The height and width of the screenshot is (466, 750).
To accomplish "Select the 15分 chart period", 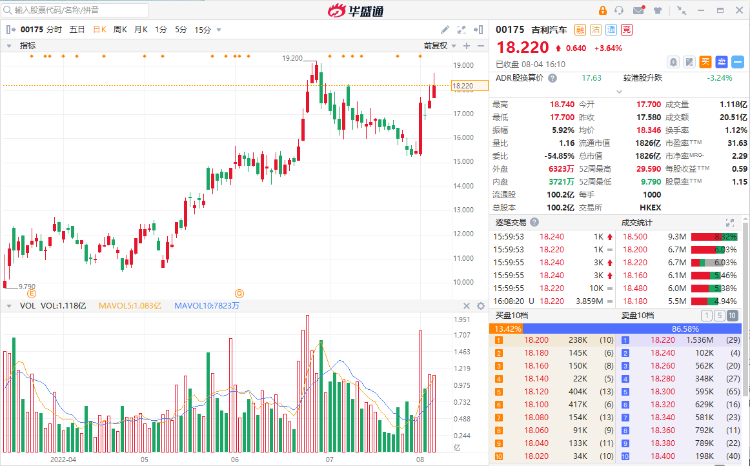I will click(202, 30).
